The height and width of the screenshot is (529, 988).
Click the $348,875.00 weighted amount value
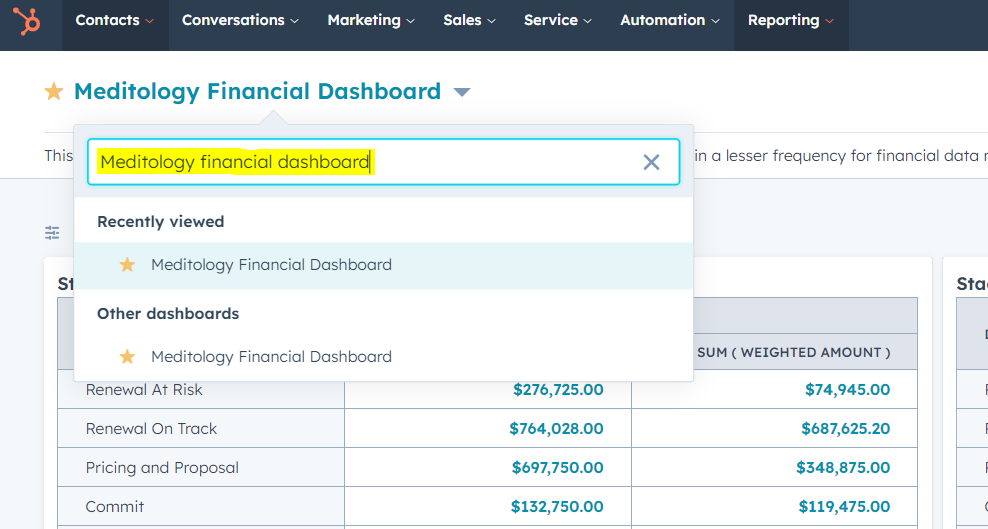tap(842, 468)
